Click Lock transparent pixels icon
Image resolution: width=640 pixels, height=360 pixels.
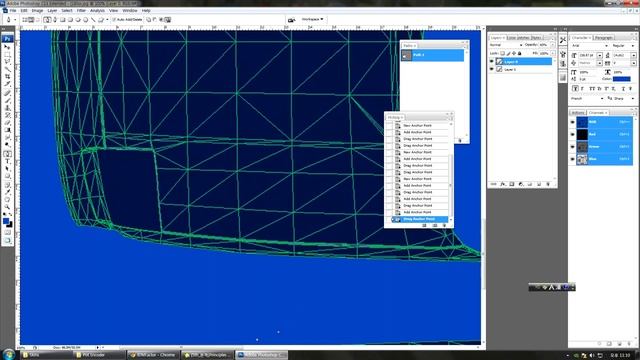click(x=503, y=53)
